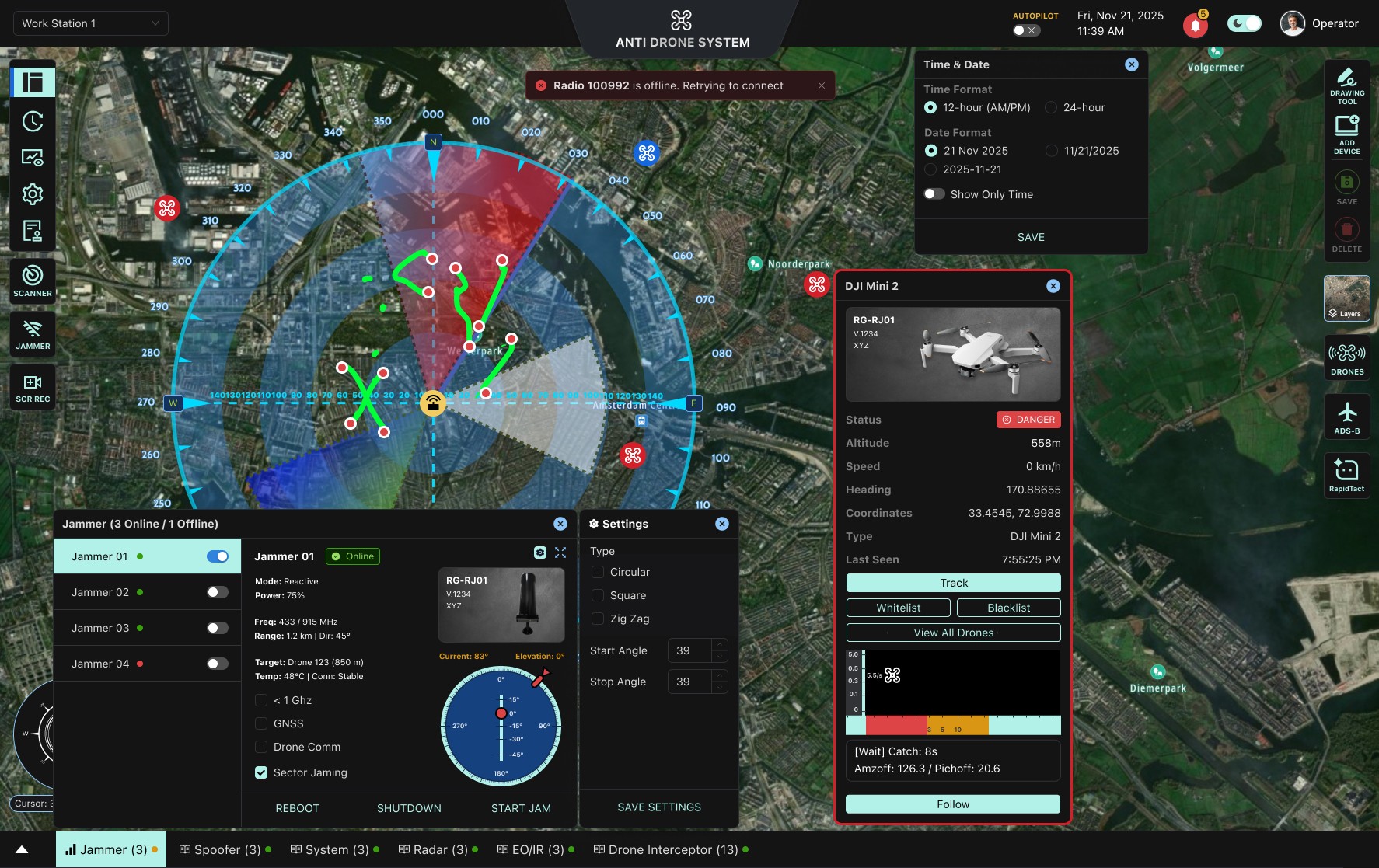Switch to the Radar (3) tab
Image resolution: width=1379 pixels, height=868 pixels.
click(x=438, y=849)
